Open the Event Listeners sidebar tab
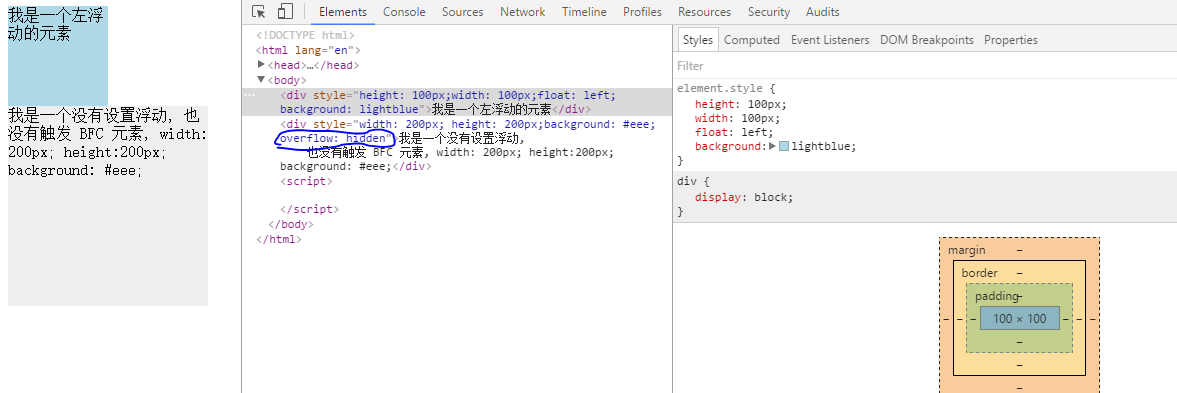Viewport: 1177px width, 393px height. tap(829, 40)
